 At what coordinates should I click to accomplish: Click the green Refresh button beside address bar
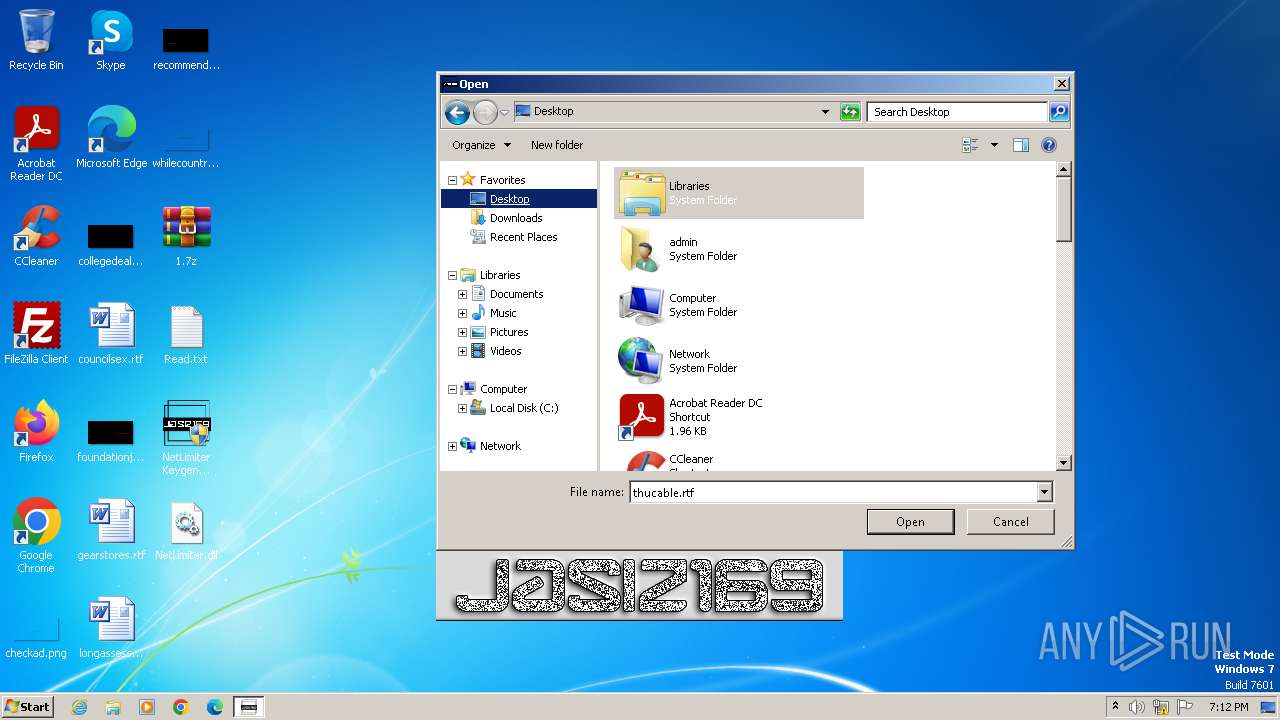point(850,112)
